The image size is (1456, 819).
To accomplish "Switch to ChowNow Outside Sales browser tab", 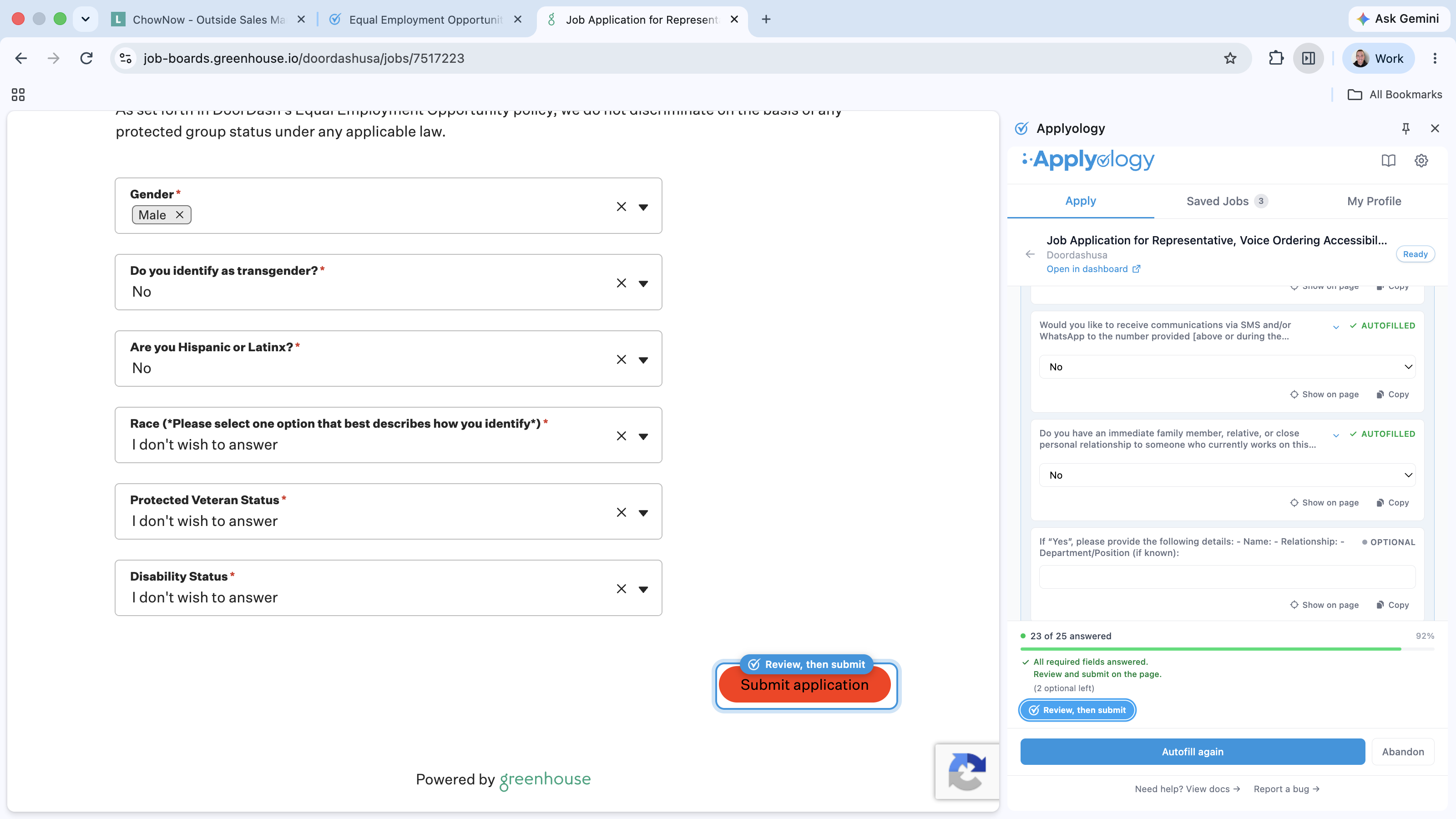I will click(x=208, y=19).
